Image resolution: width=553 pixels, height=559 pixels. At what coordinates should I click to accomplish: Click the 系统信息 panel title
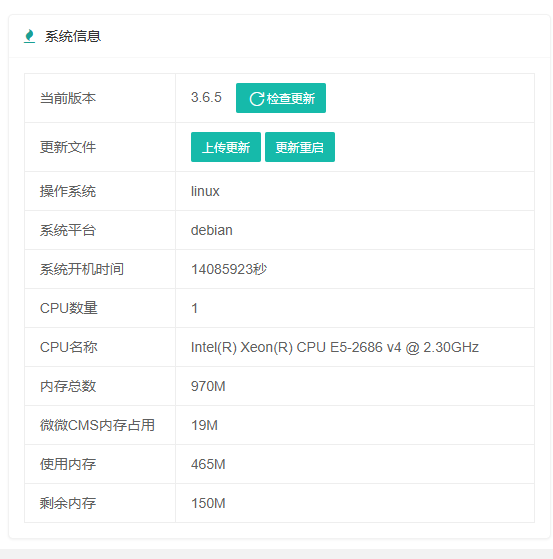[x=73, y=36]
